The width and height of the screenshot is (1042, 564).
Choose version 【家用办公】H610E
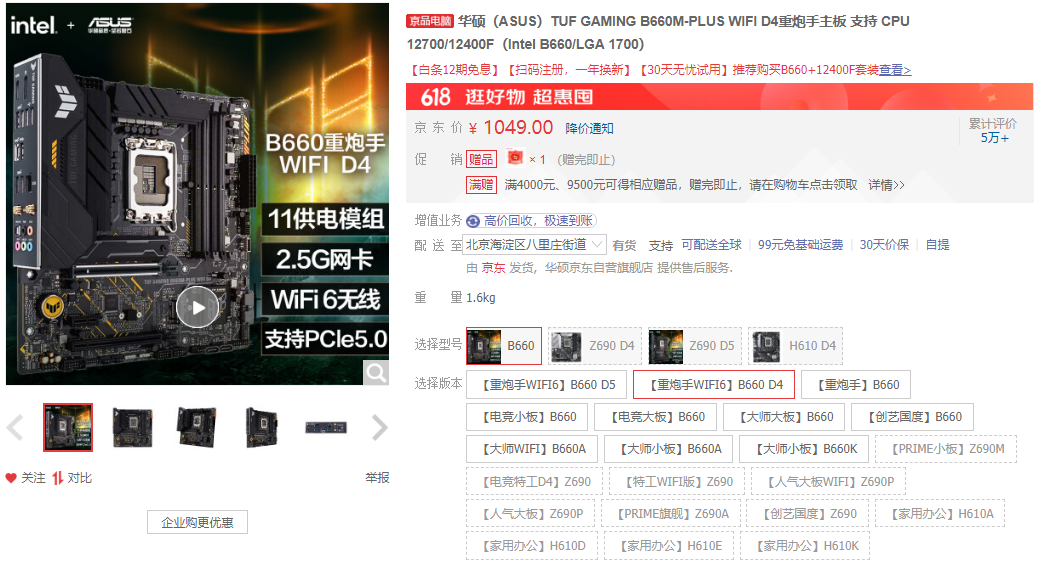point(669,546)
